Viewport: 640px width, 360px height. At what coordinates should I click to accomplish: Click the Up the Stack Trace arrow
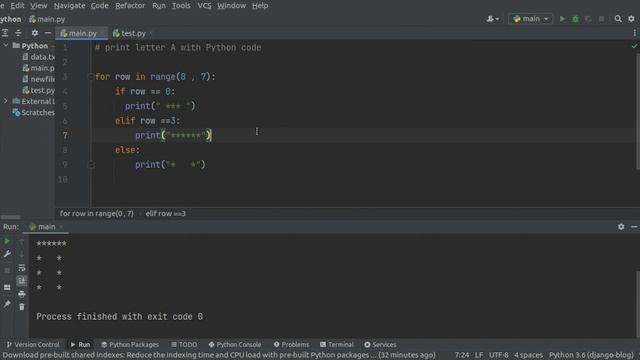pos(22,241)
